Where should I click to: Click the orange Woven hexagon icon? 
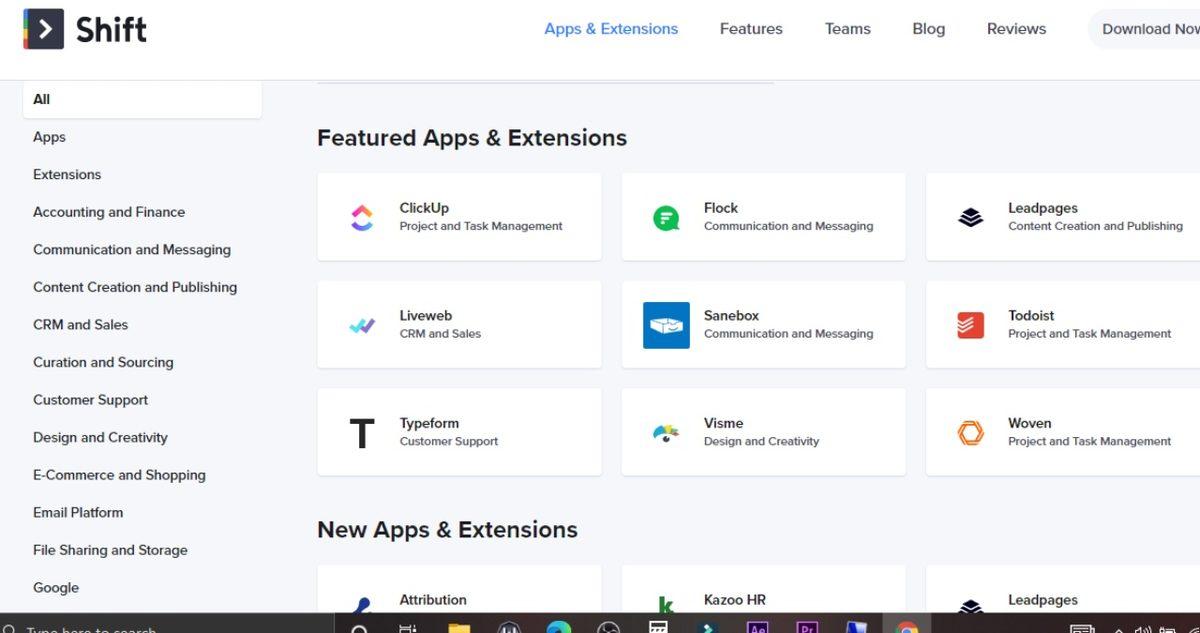click(x=970, y=433)
